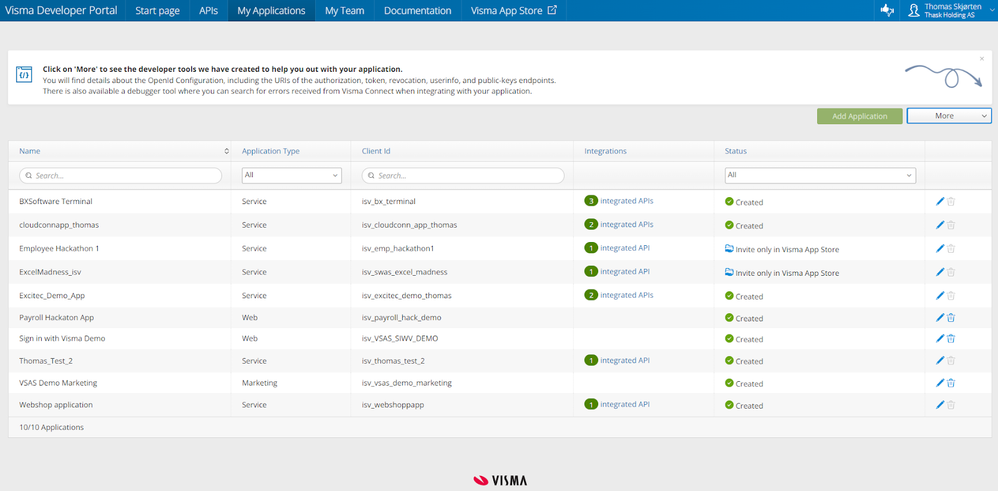Click pencil icon for Webshop application

click(940, 405)
